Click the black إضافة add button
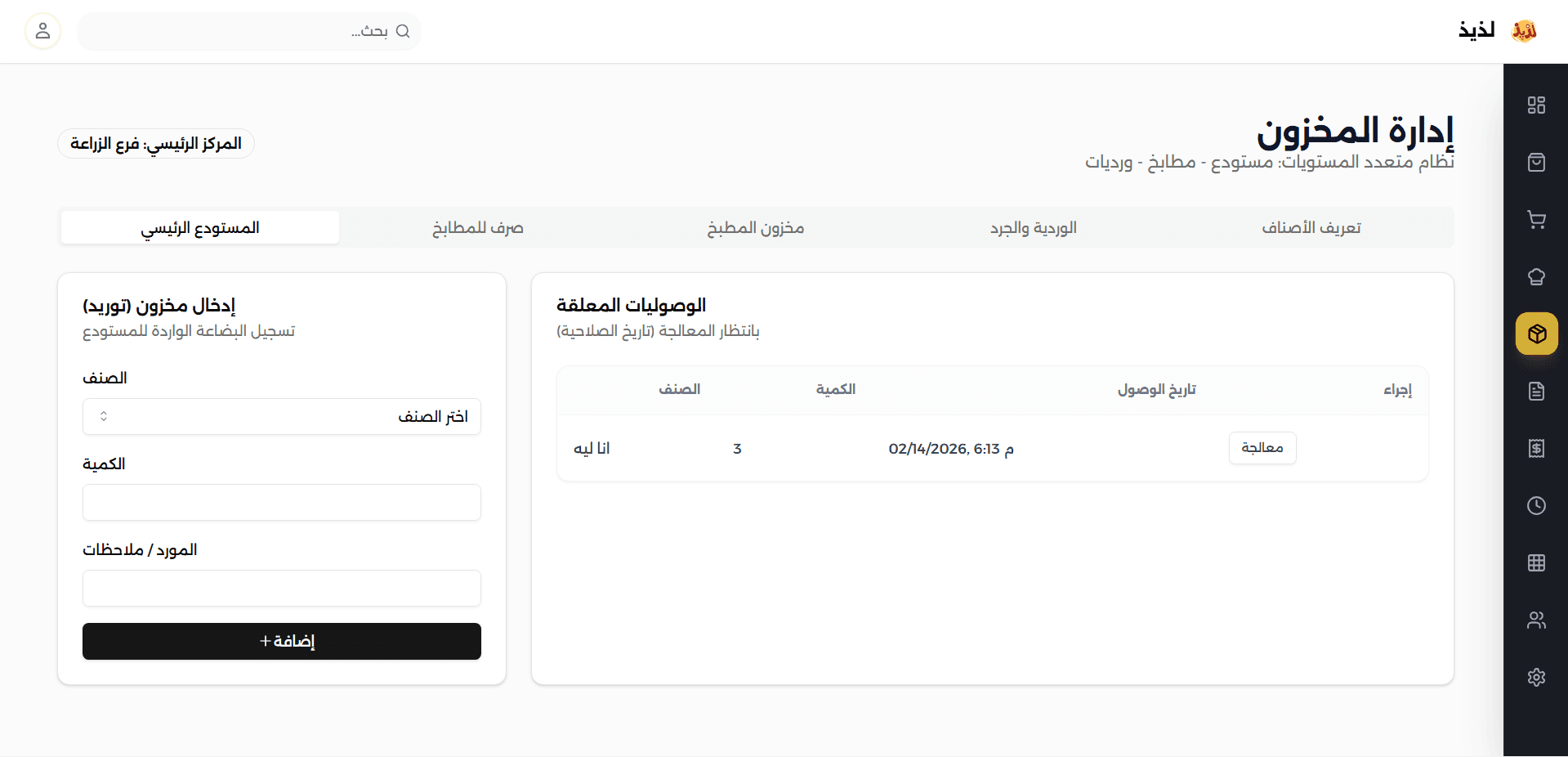This screenshot has width=1568, height=757. point(282,642)
